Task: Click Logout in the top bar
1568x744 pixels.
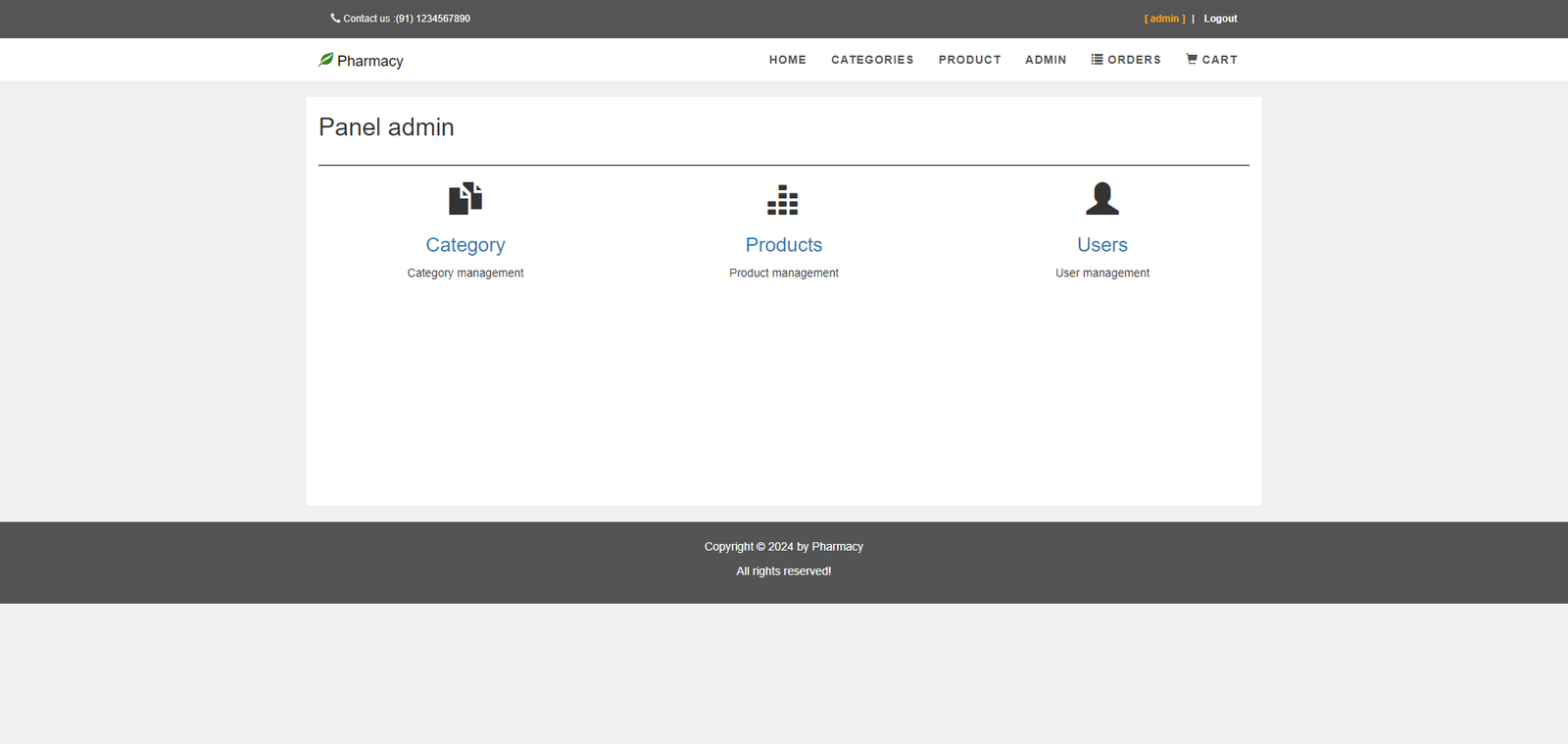Action: (1220, 19)
